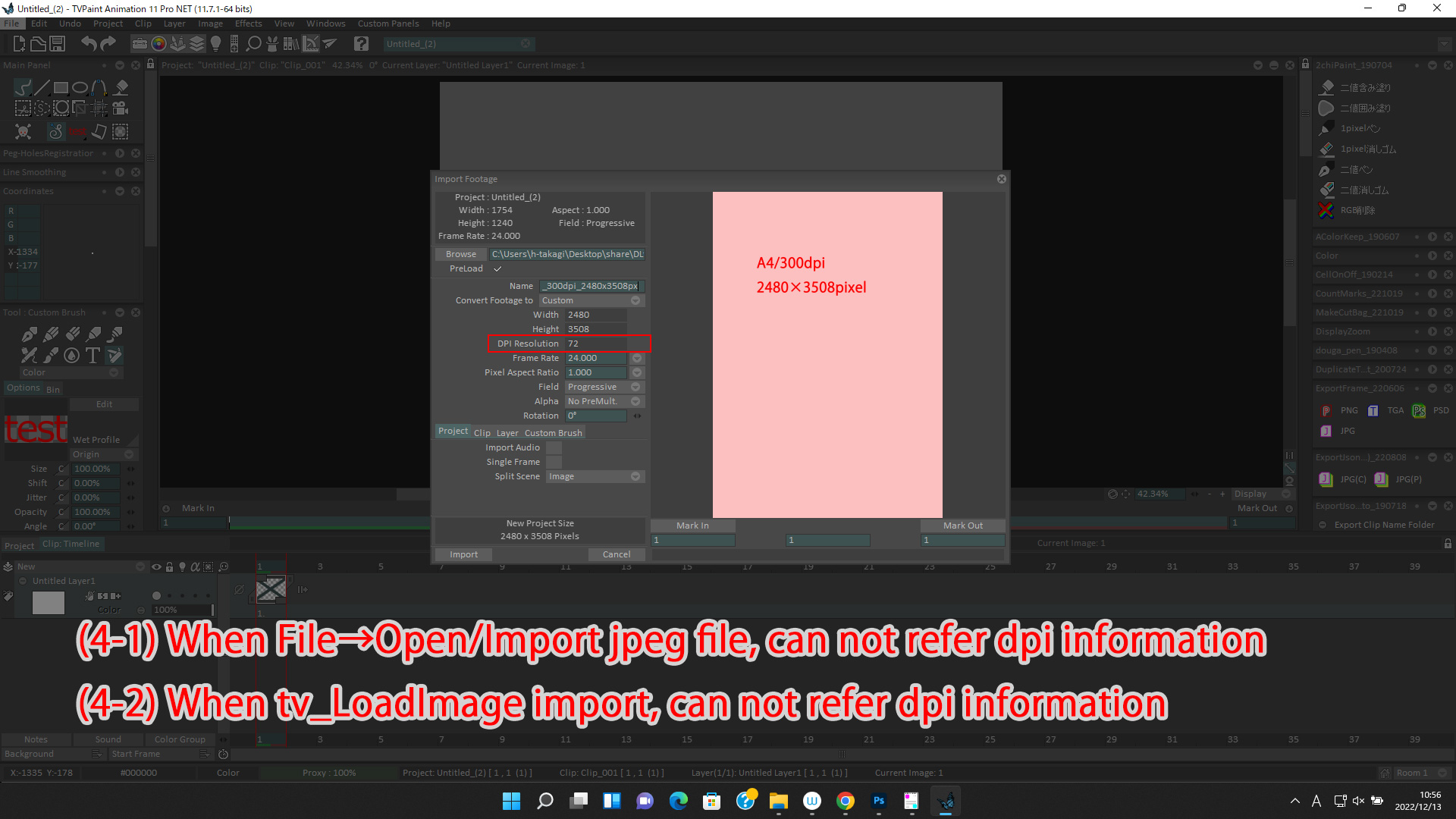Toggle the PreLoad checkbox
Image resolution: width=1456 pixels, height=819 pixels.
pos(497,268)
